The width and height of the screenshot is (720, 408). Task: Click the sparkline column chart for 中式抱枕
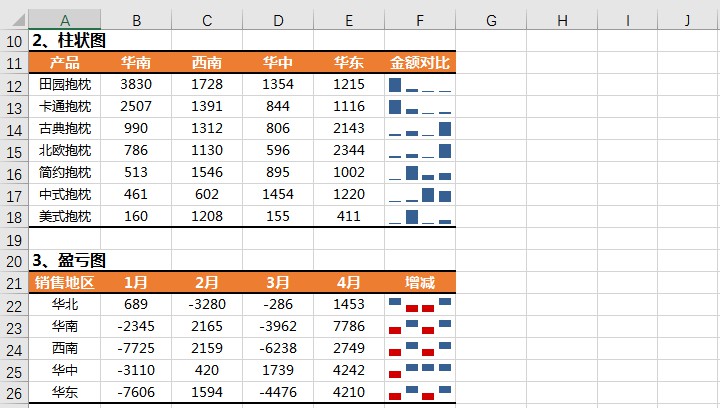[x=420, y=195]
